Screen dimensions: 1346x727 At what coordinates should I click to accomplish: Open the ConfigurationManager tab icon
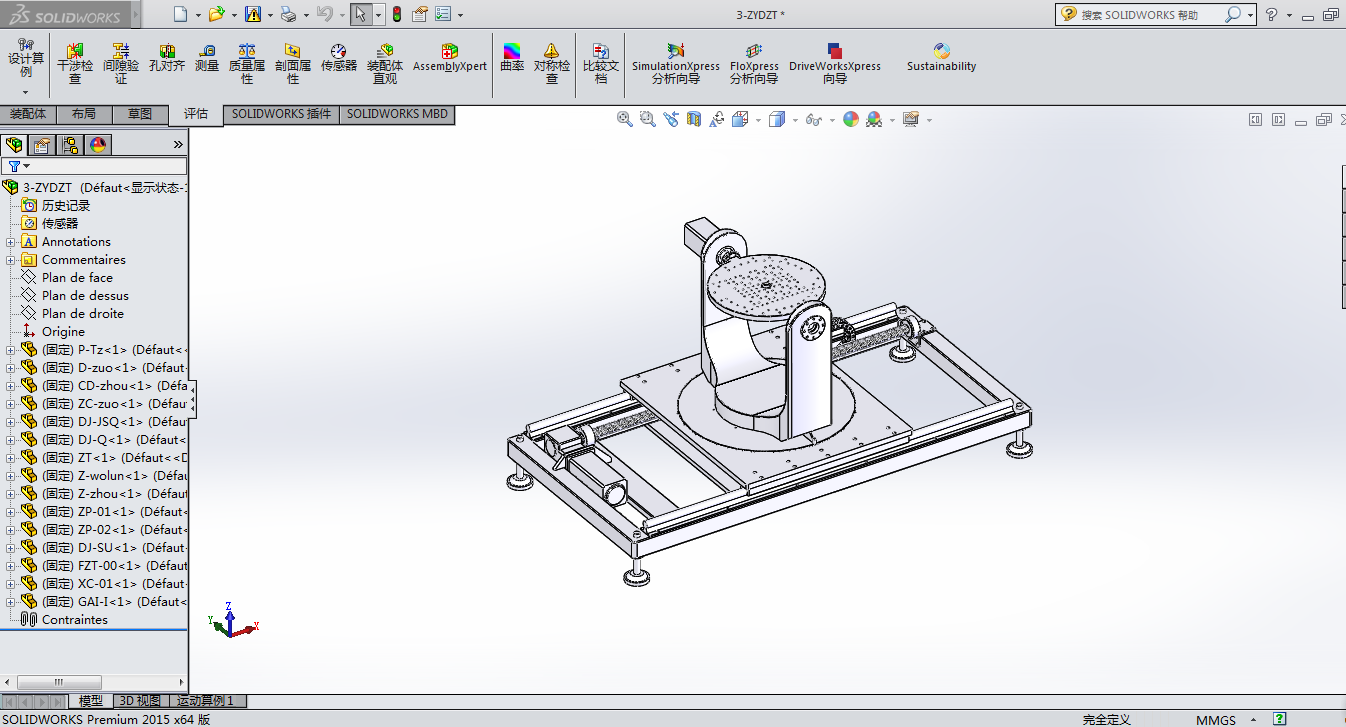pos(70,146)
